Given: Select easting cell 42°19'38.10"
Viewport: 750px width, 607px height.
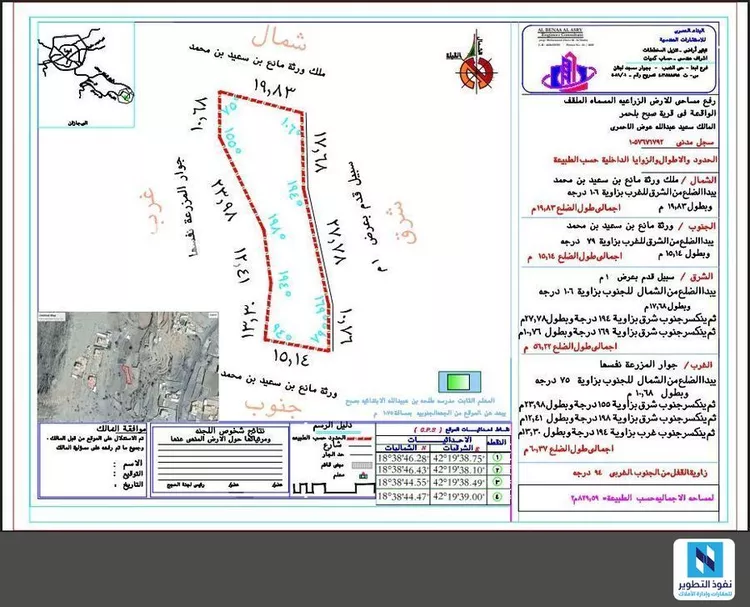Looking at the screenshot, I should (x=459, y=470).
